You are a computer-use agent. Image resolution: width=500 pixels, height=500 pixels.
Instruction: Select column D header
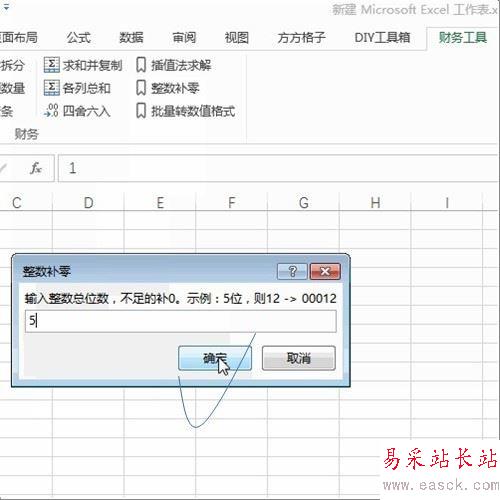coord(88,202)
